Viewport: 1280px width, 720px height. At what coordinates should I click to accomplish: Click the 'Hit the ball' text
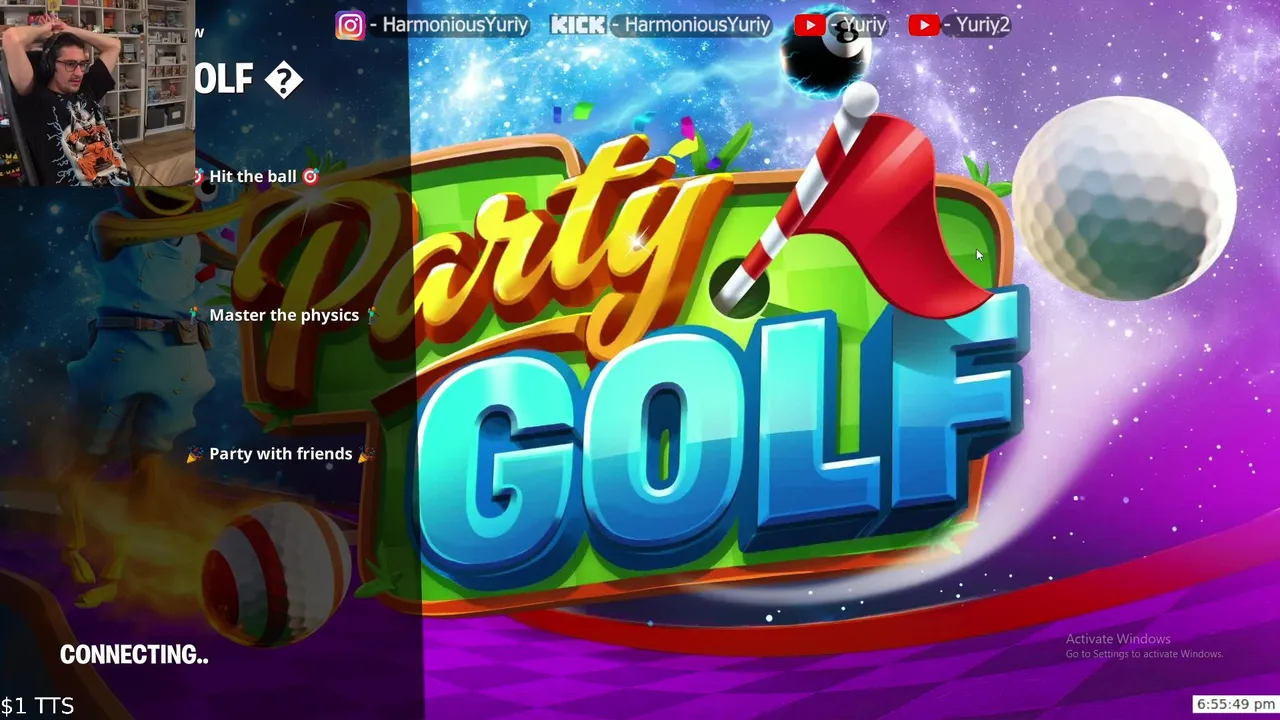pyautogui.click(x=252, y=176)
